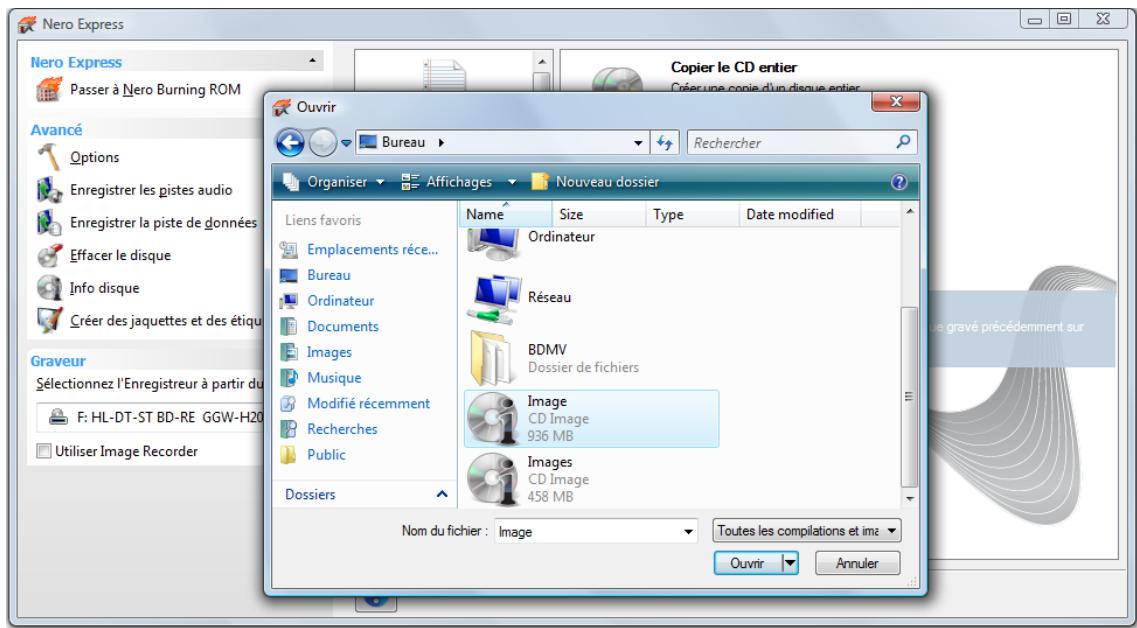The image size is (1137, 628).
Task: Sort by Name column header
Action: [506, 215]
